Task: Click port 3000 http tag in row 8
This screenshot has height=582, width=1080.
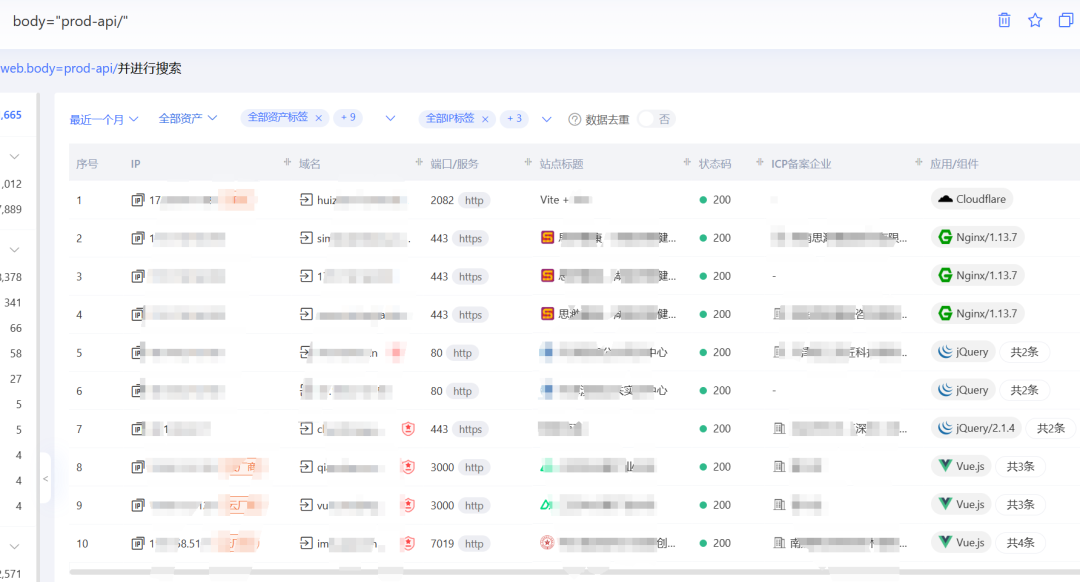Action: click(x=474, y=467)
